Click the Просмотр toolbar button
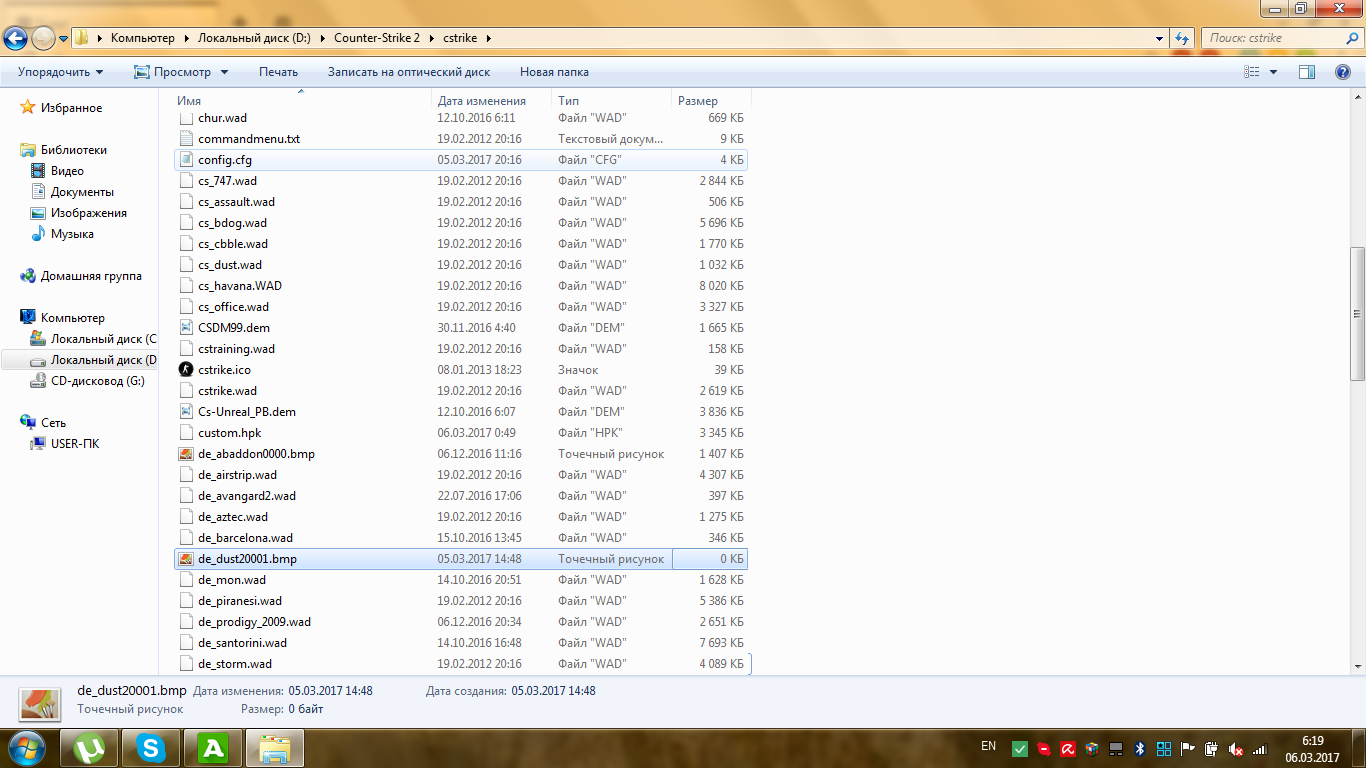 point(172,72)
